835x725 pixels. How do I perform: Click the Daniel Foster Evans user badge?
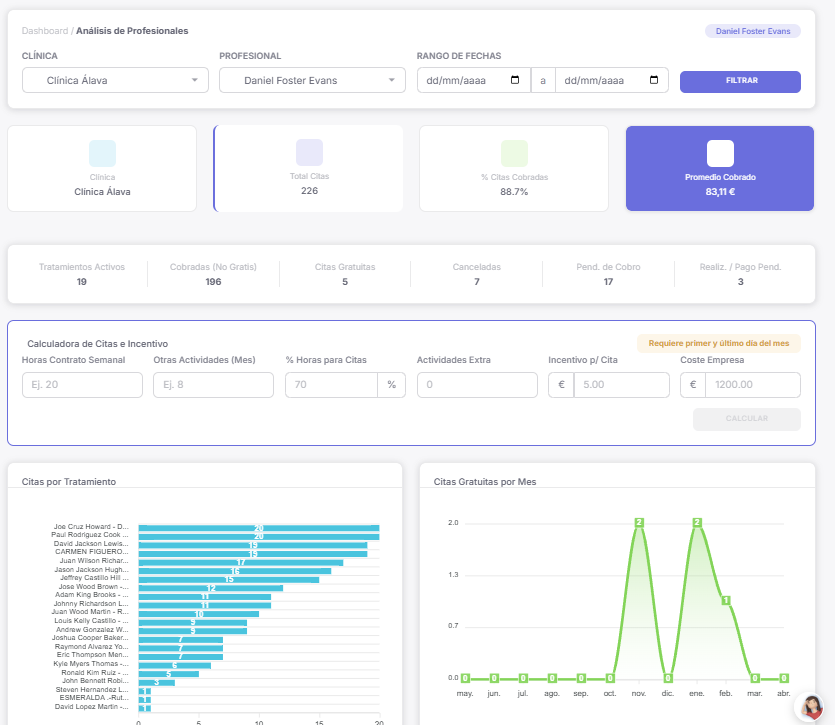coord(753,31)
